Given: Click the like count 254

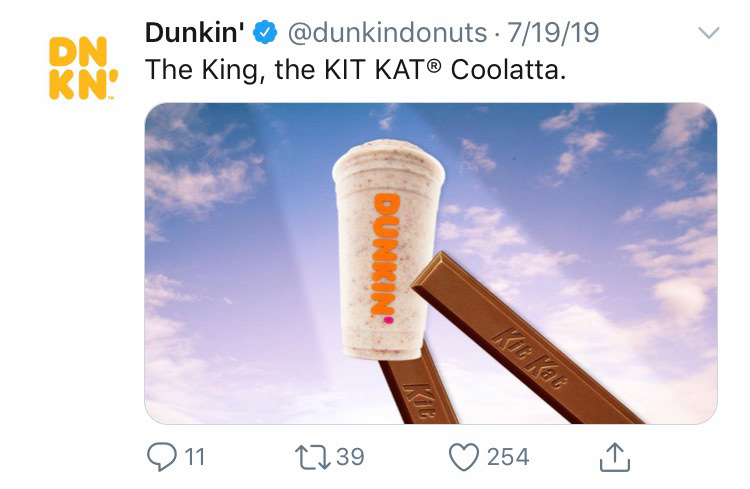Looking at the screenshot, I should (508, 457).
